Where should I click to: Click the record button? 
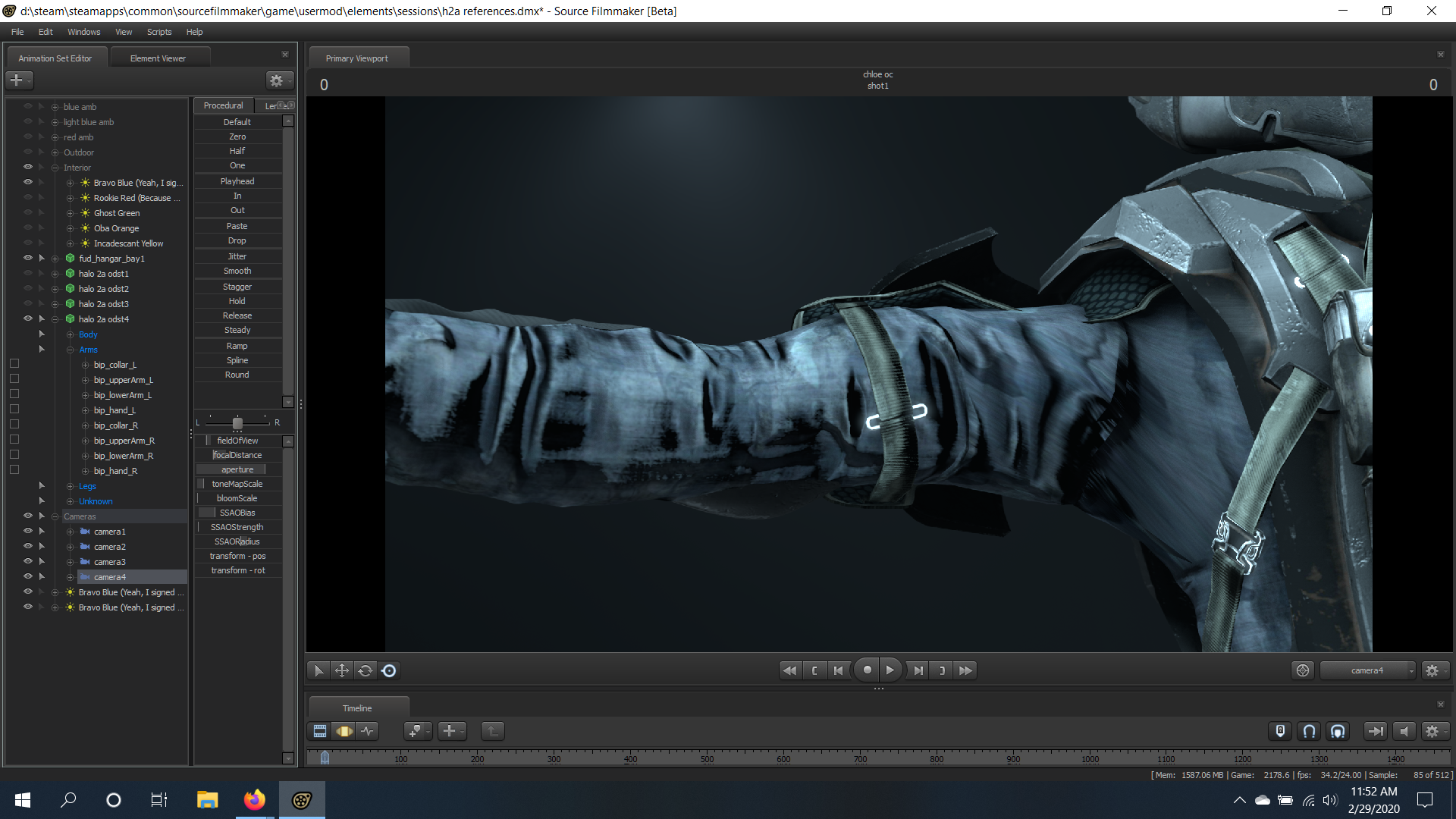click(867, 670)
